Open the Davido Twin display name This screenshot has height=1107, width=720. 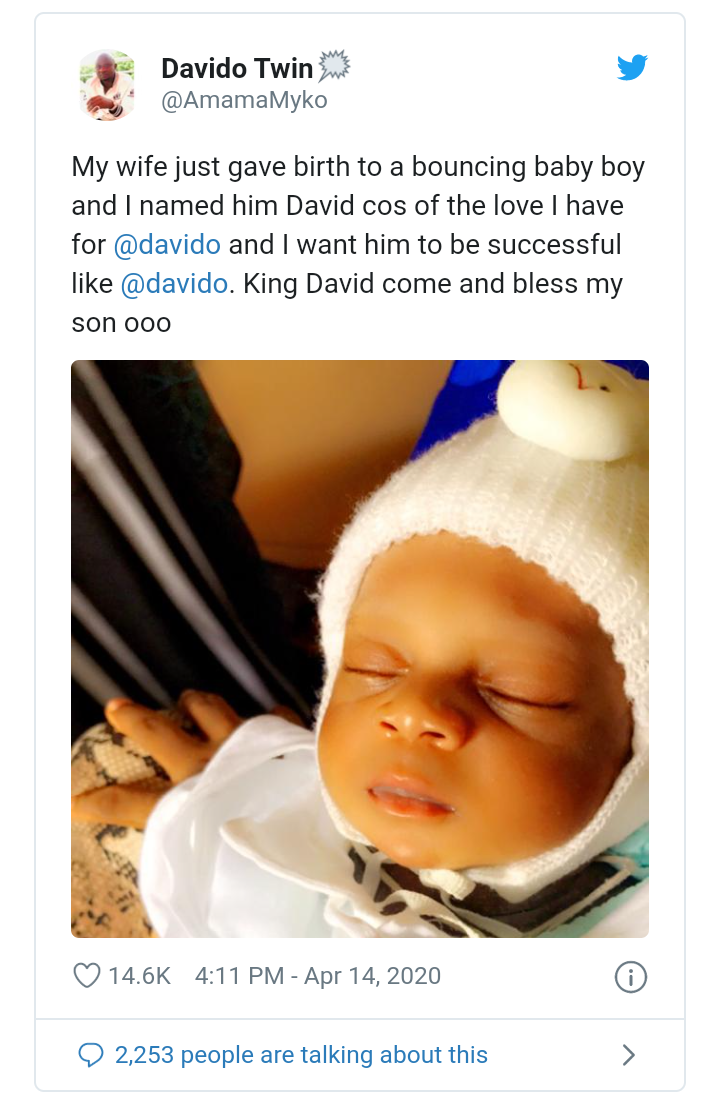[x=237, y=68]
